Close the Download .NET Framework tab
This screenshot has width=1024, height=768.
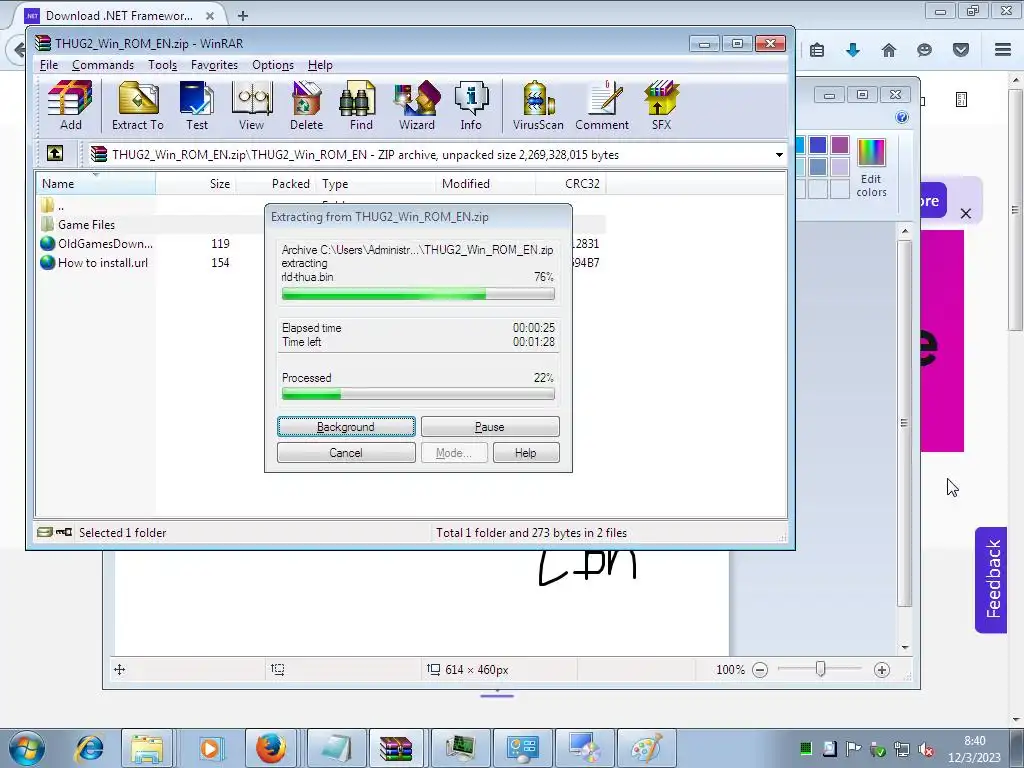tap(210, 16)
